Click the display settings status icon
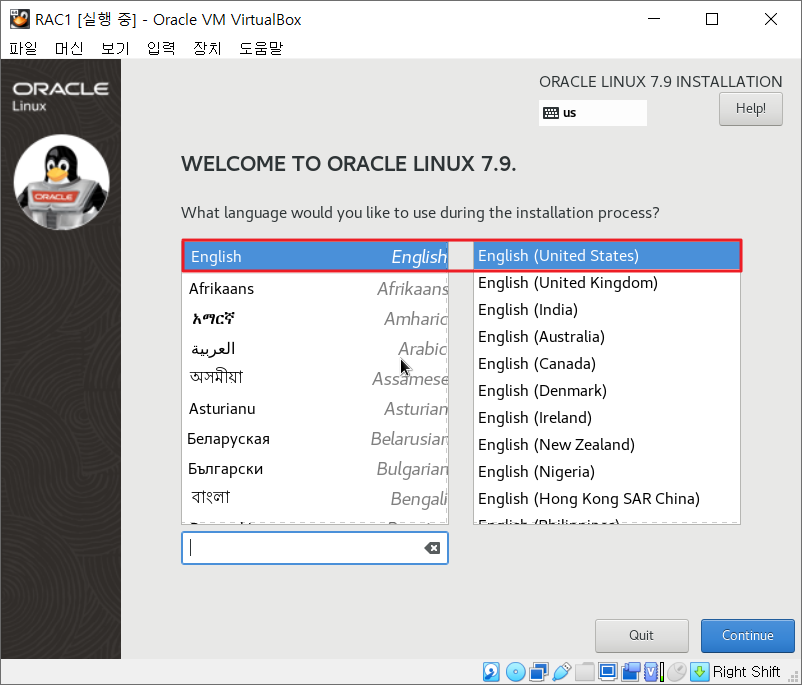The height and width of the screenshot is (685, 802). tap(608, 672)
